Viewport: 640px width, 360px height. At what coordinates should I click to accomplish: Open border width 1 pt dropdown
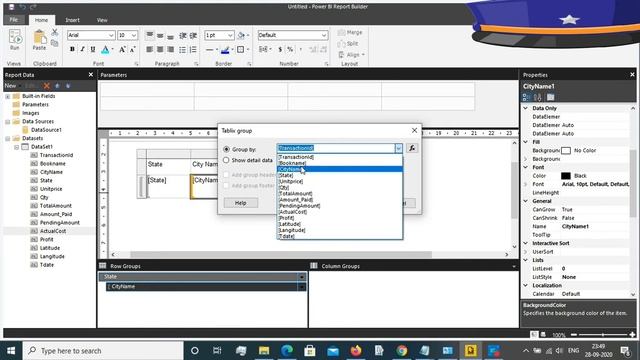tap(230, 36)
